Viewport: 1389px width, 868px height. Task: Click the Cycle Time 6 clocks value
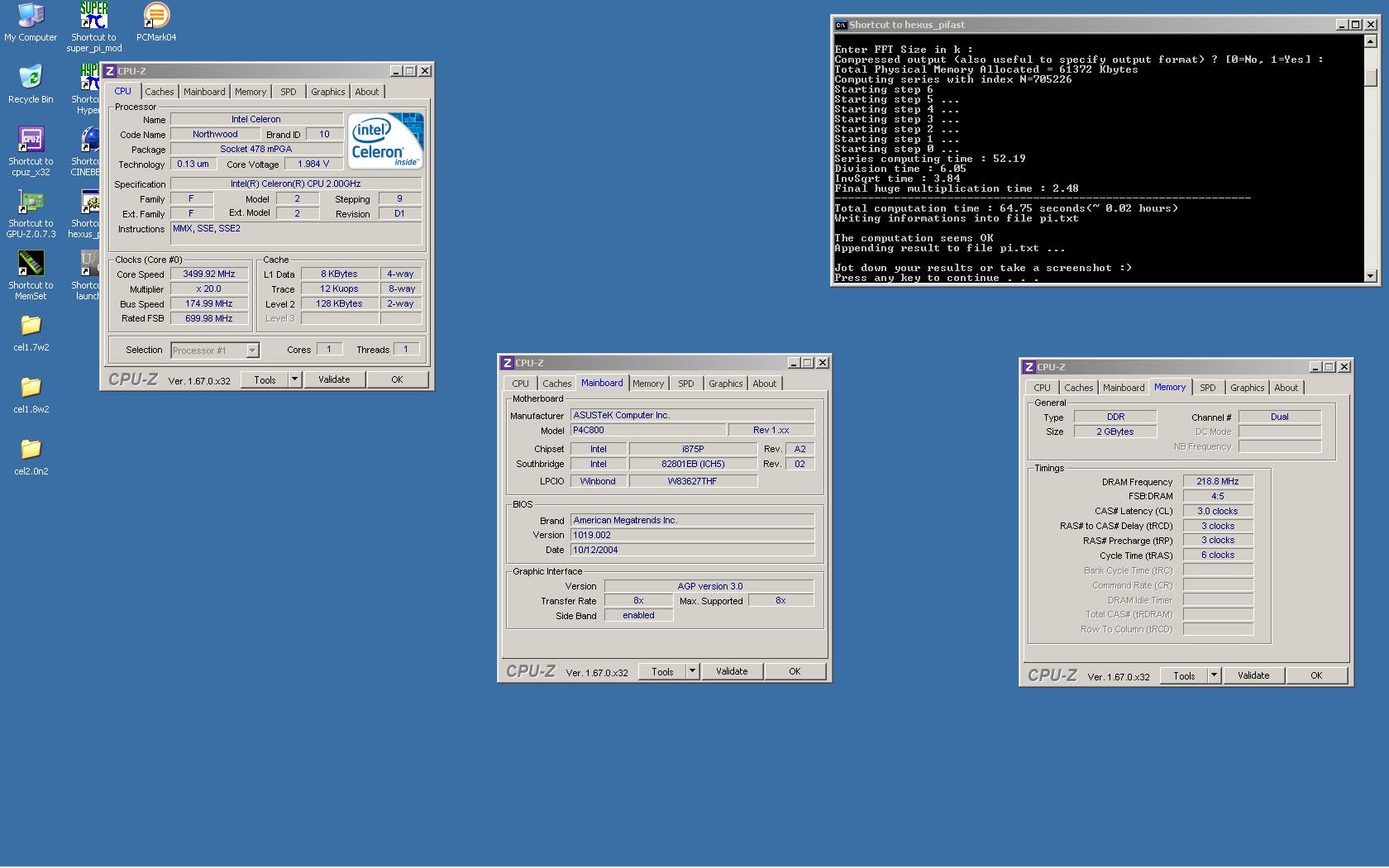coord(1218,555)
